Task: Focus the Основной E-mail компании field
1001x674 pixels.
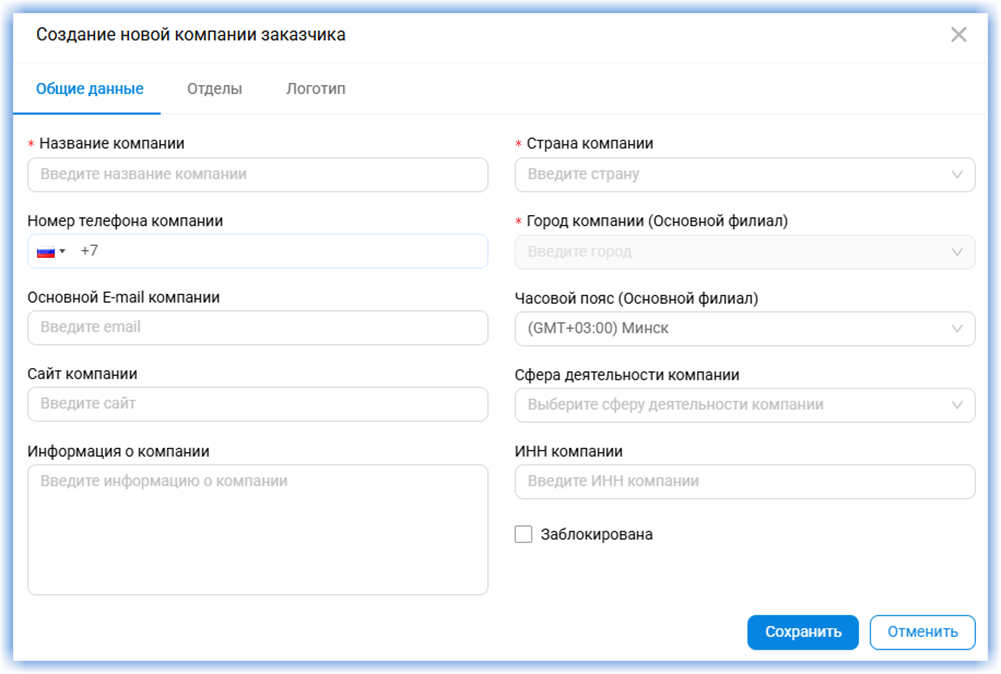Action: (257, 328)
